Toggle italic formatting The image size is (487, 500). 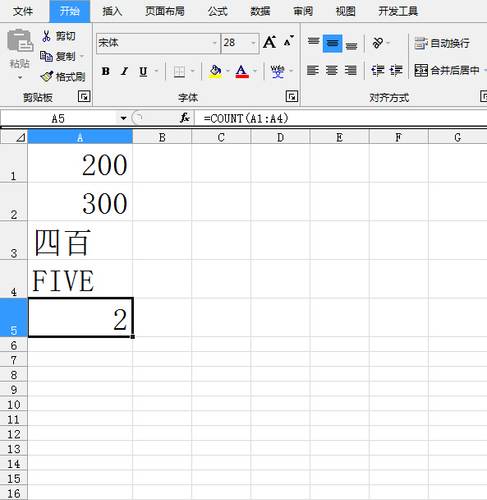[125, 71]
